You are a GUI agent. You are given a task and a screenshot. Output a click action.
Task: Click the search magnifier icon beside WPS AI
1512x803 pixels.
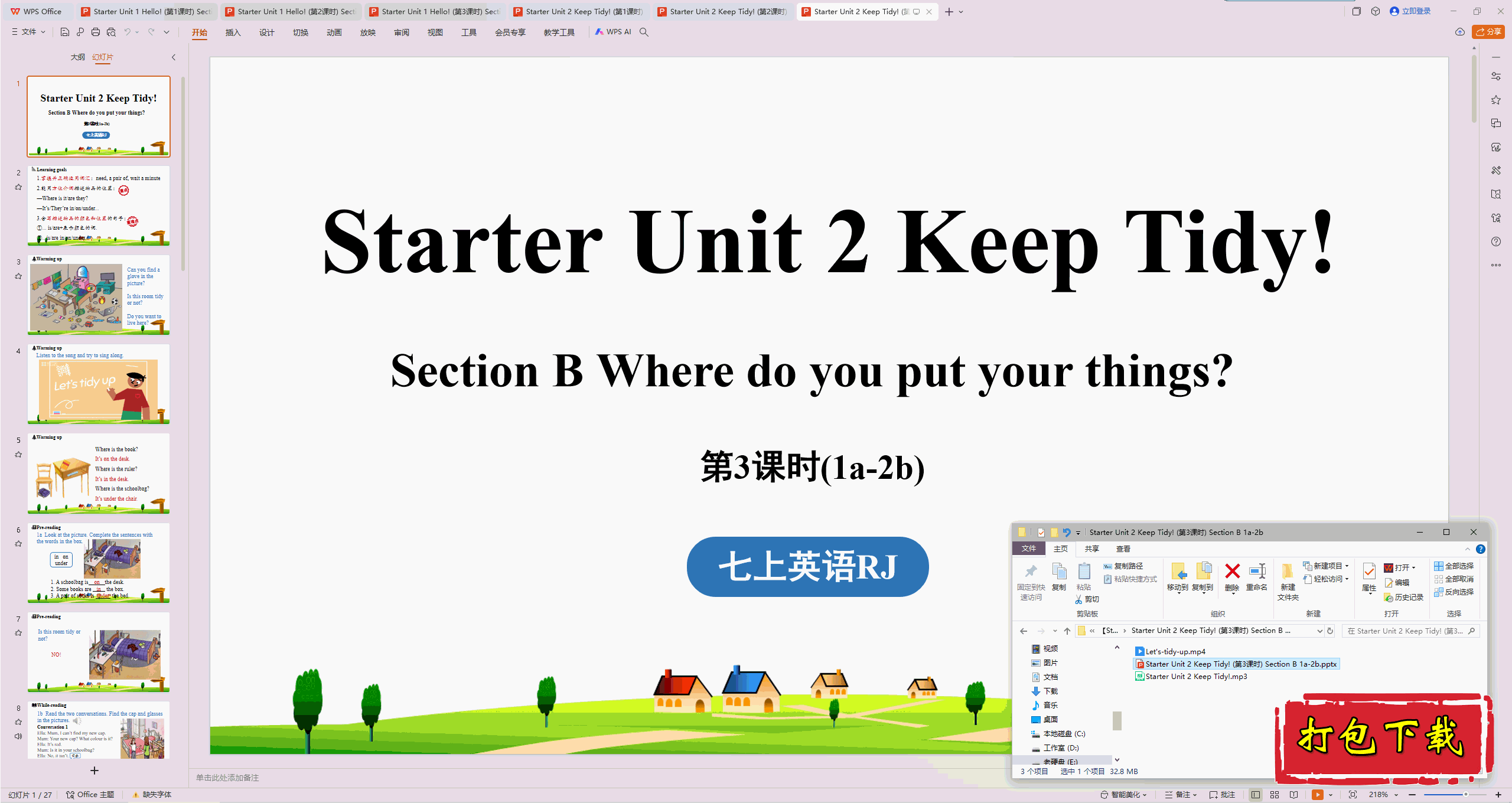[644, 32]
